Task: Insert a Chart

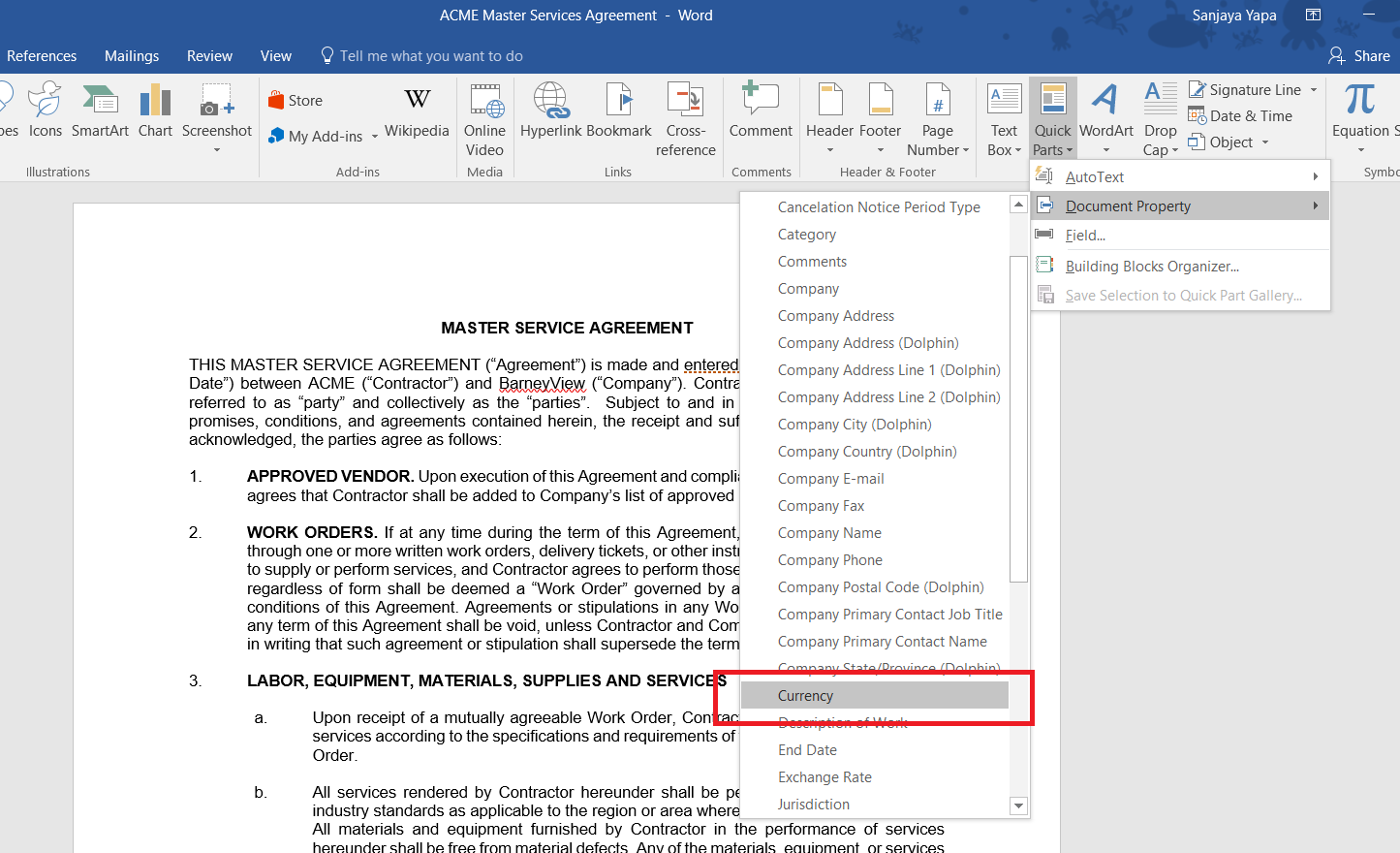Action: (x=155, y=111)
